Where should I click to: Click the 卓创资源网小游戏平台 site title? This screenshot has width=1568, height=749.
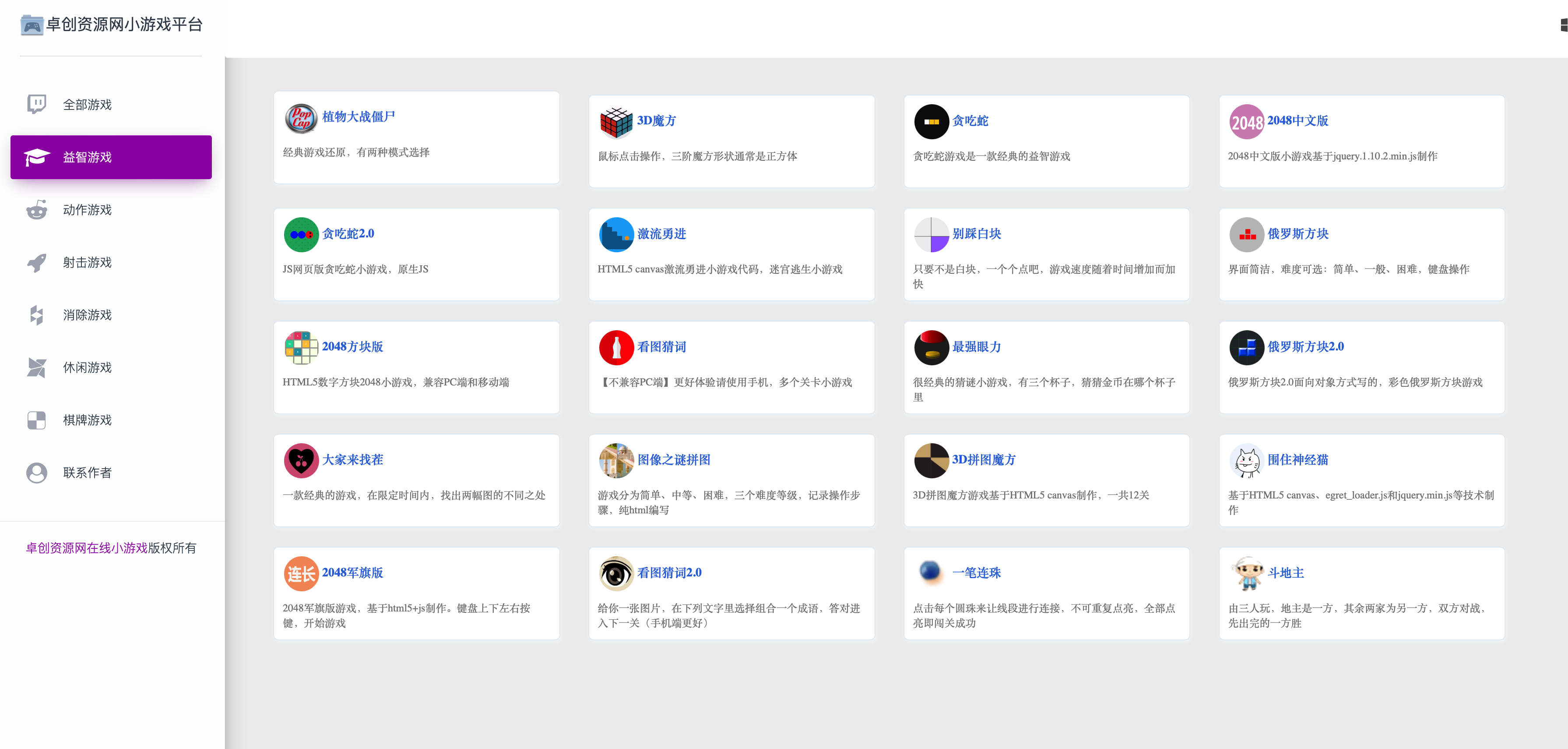(125, 25)
